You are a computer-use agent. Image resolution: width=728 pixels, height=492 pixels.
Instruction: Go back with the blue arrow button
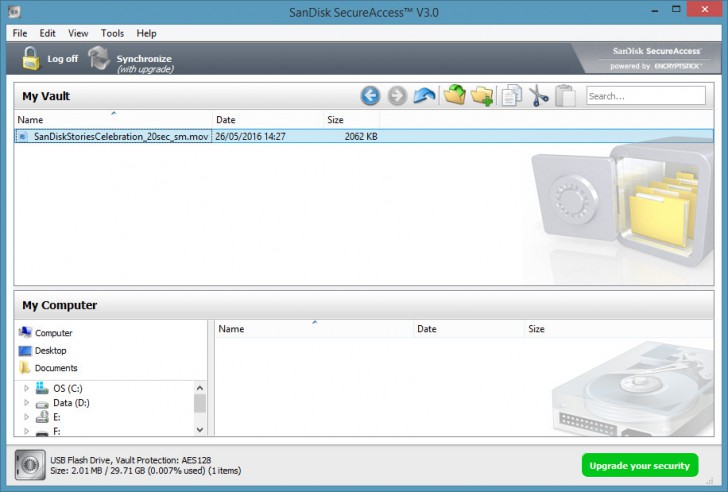click(370, 96)
